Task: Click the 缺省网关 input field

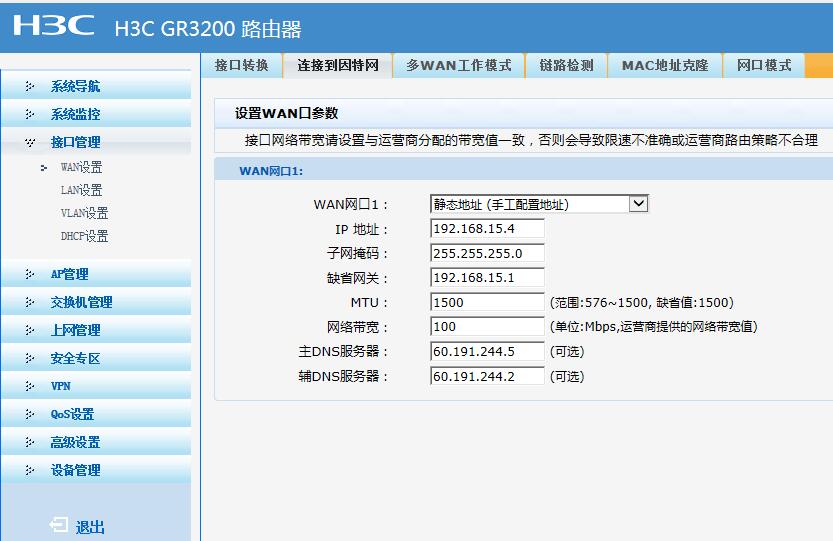Action: (487, 277)
